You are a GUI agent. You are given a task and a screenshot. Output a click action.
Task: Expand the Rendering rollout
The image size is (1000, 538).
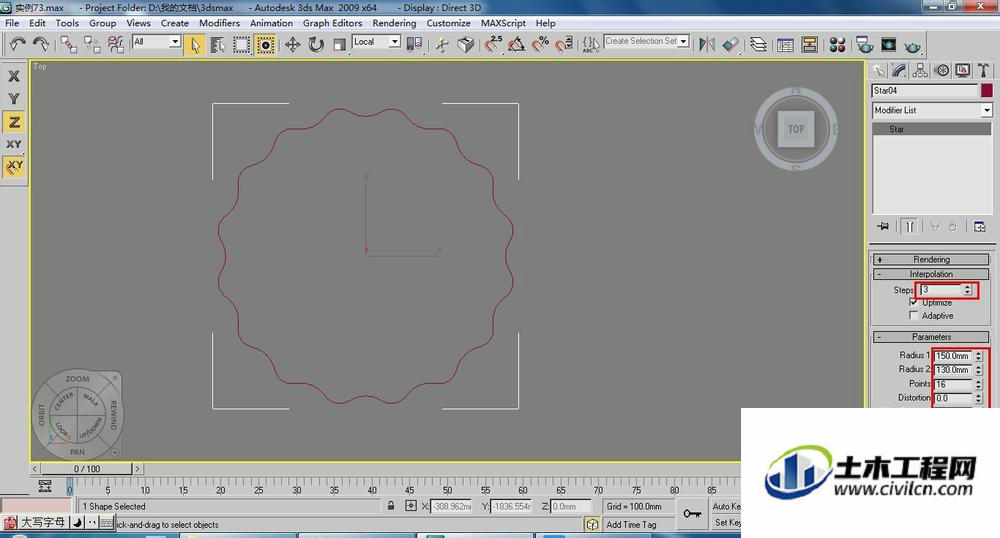(931, 259)
